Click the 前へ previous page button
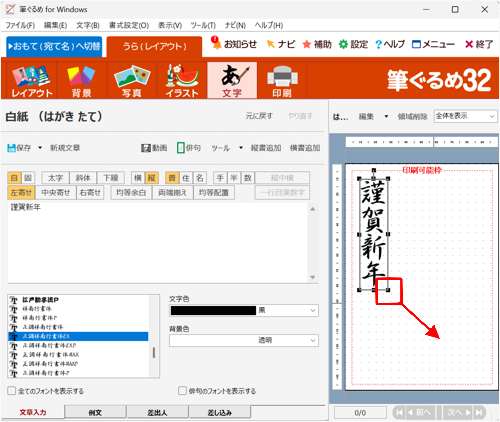 pos(421,413)
